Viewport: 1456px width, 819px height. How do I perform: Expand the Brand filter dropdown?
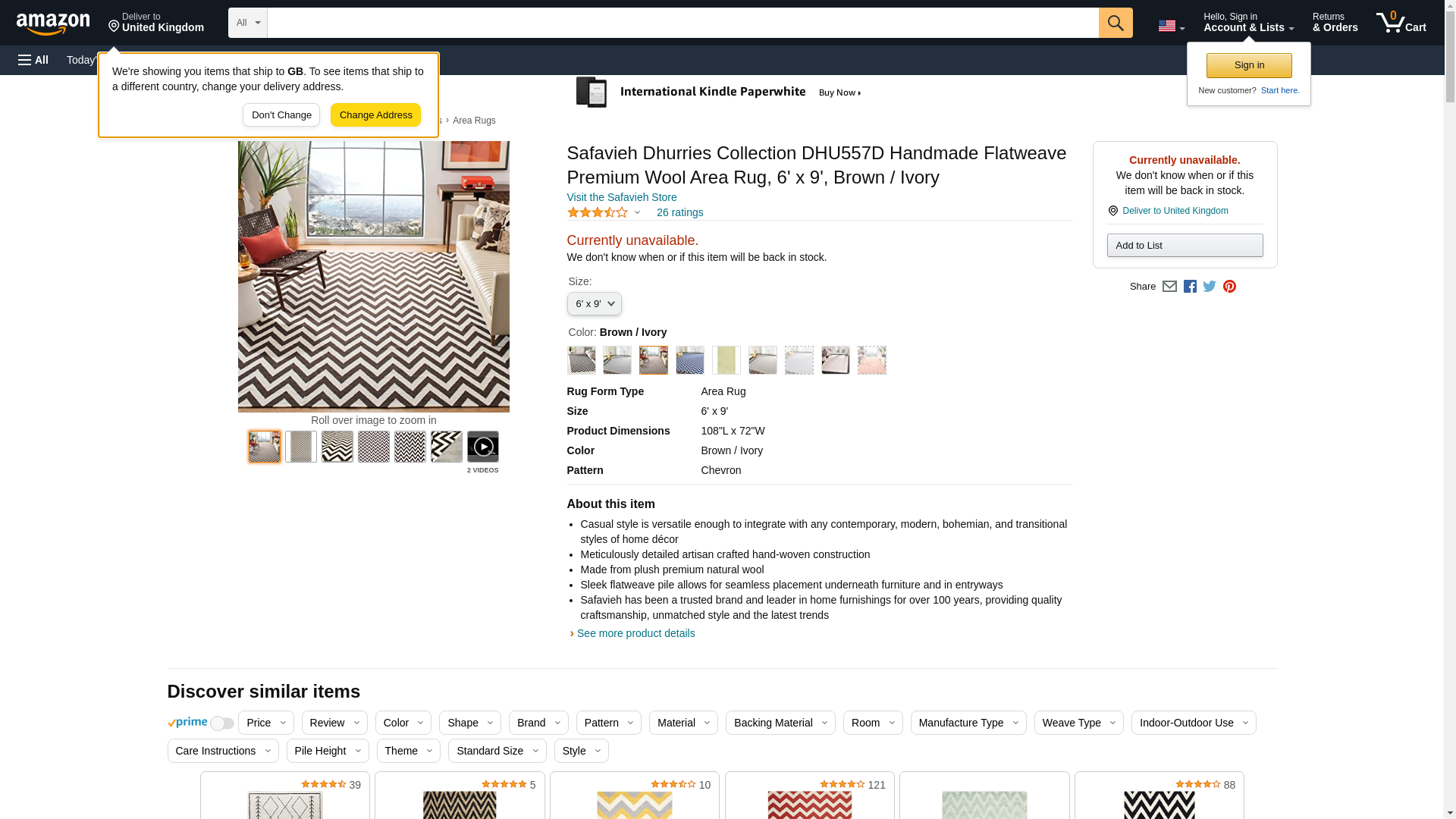(538, 723)
